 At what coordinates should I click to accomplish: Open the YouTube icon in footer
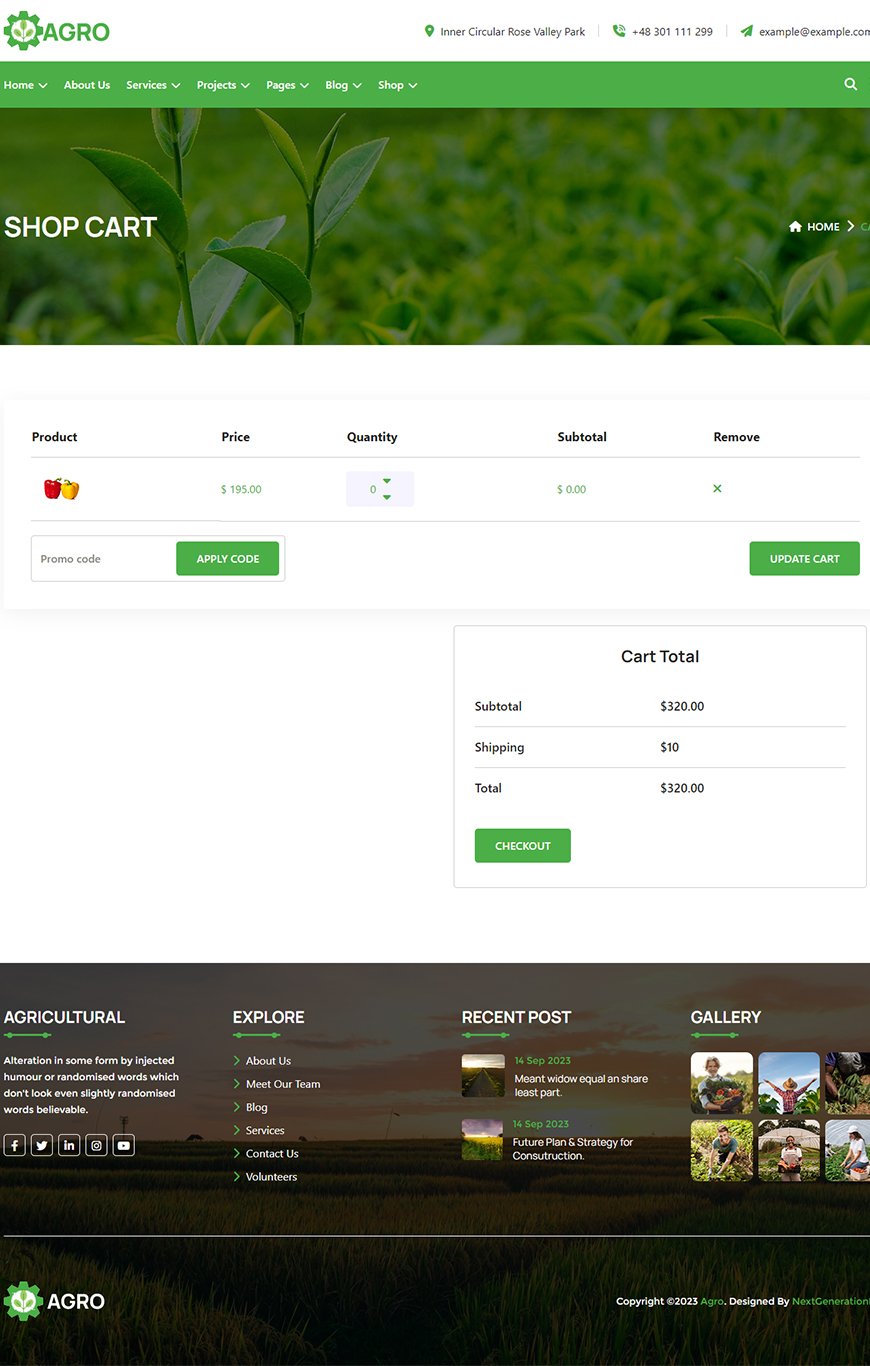click(123, 1145)
